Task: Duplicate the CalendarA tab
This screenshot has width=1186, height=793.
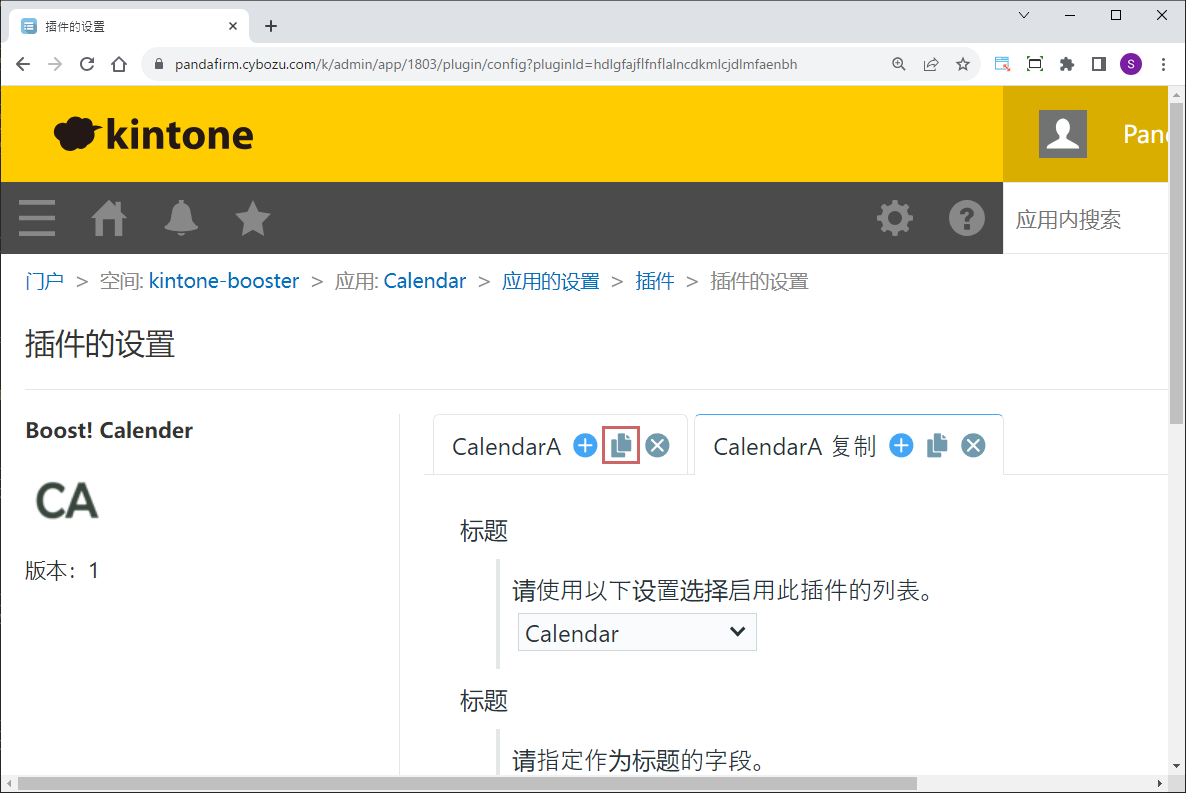Action: tap(621, 446)
